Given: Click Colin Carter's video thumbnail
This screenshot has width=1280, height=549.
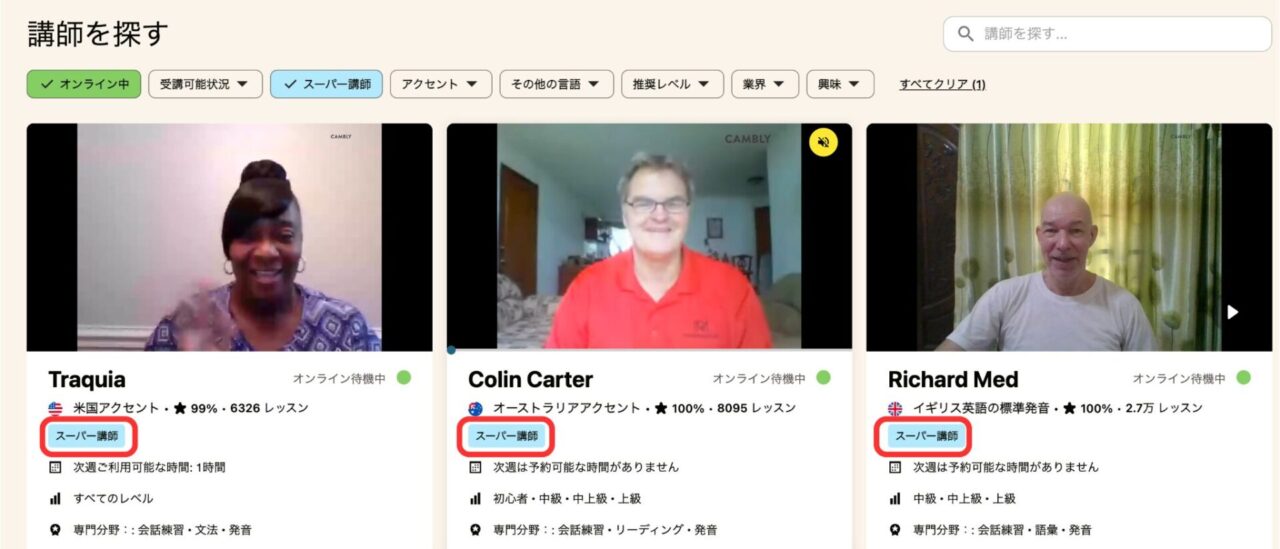Looking at the screenshot, I should tap(649, 237).
